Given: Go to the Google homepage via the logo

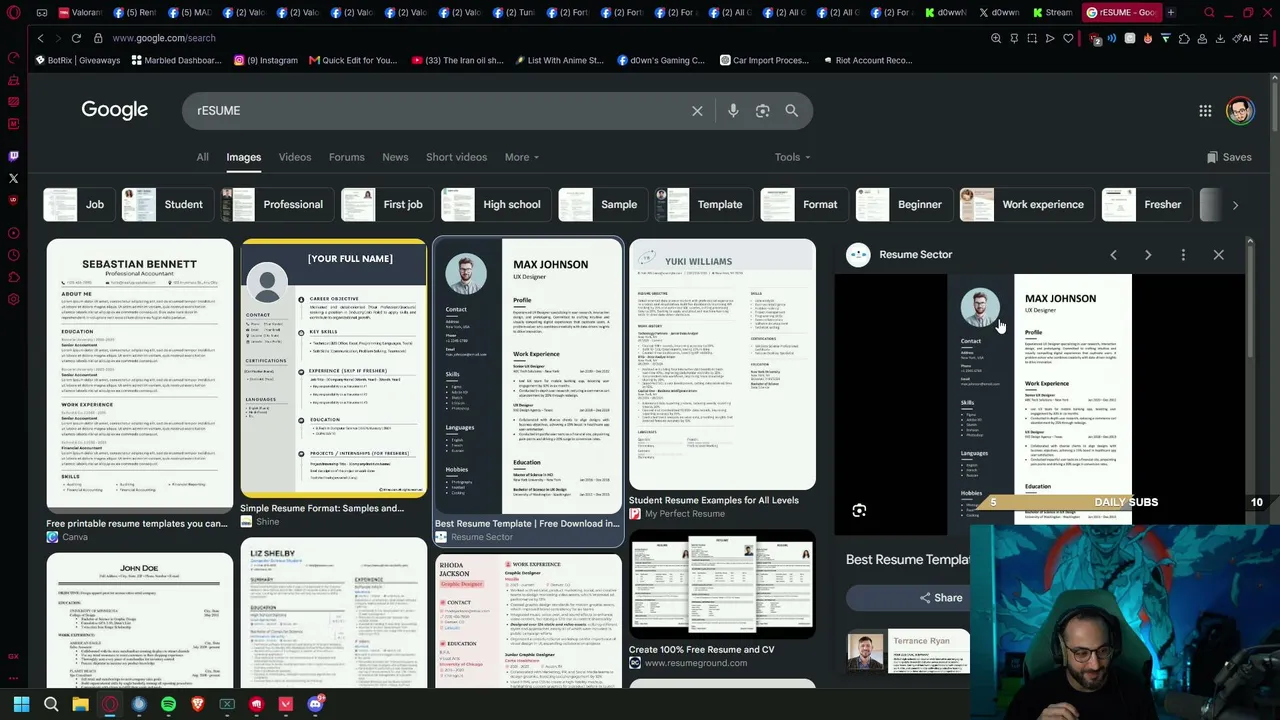Looking at the screenshot, I should coord(115,110).
